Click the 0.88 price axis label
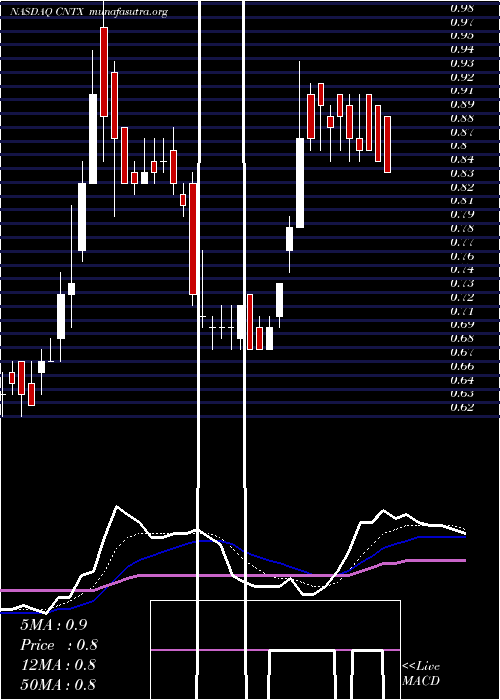The image size is (500, 700). point(462,118)
